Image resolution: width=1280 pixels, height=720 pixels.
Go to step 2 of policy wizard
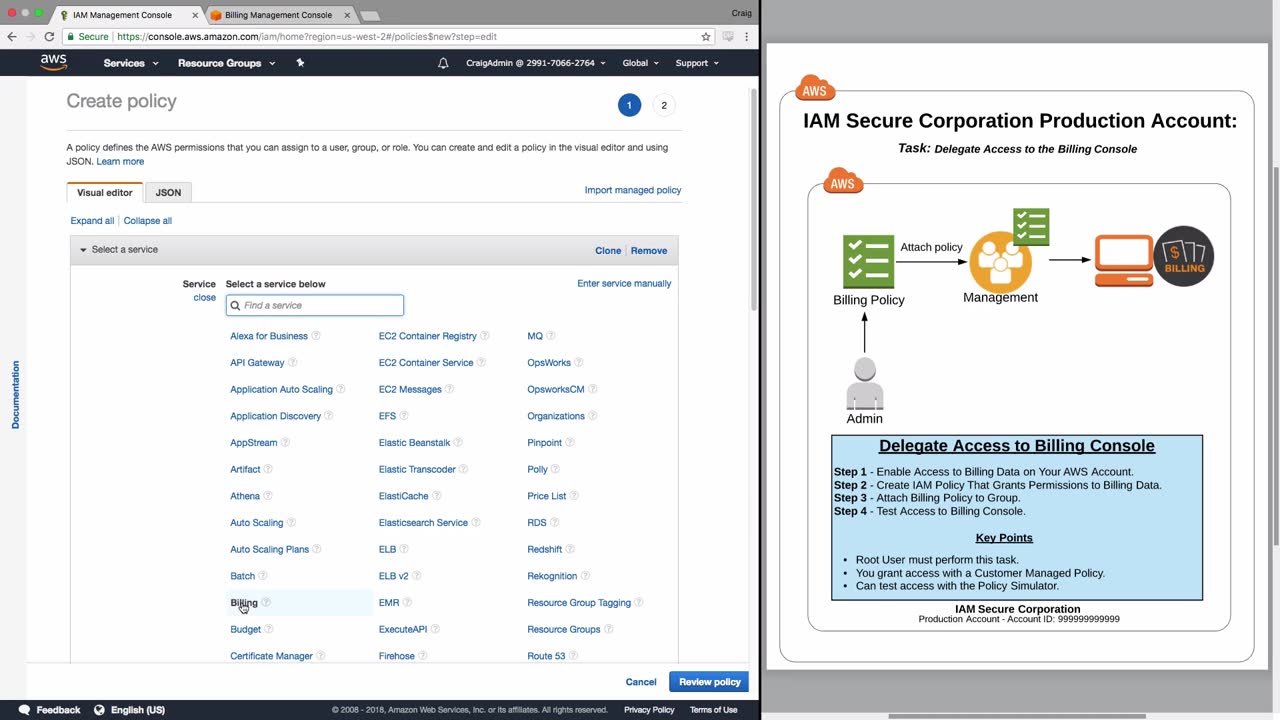coord(663,104)
